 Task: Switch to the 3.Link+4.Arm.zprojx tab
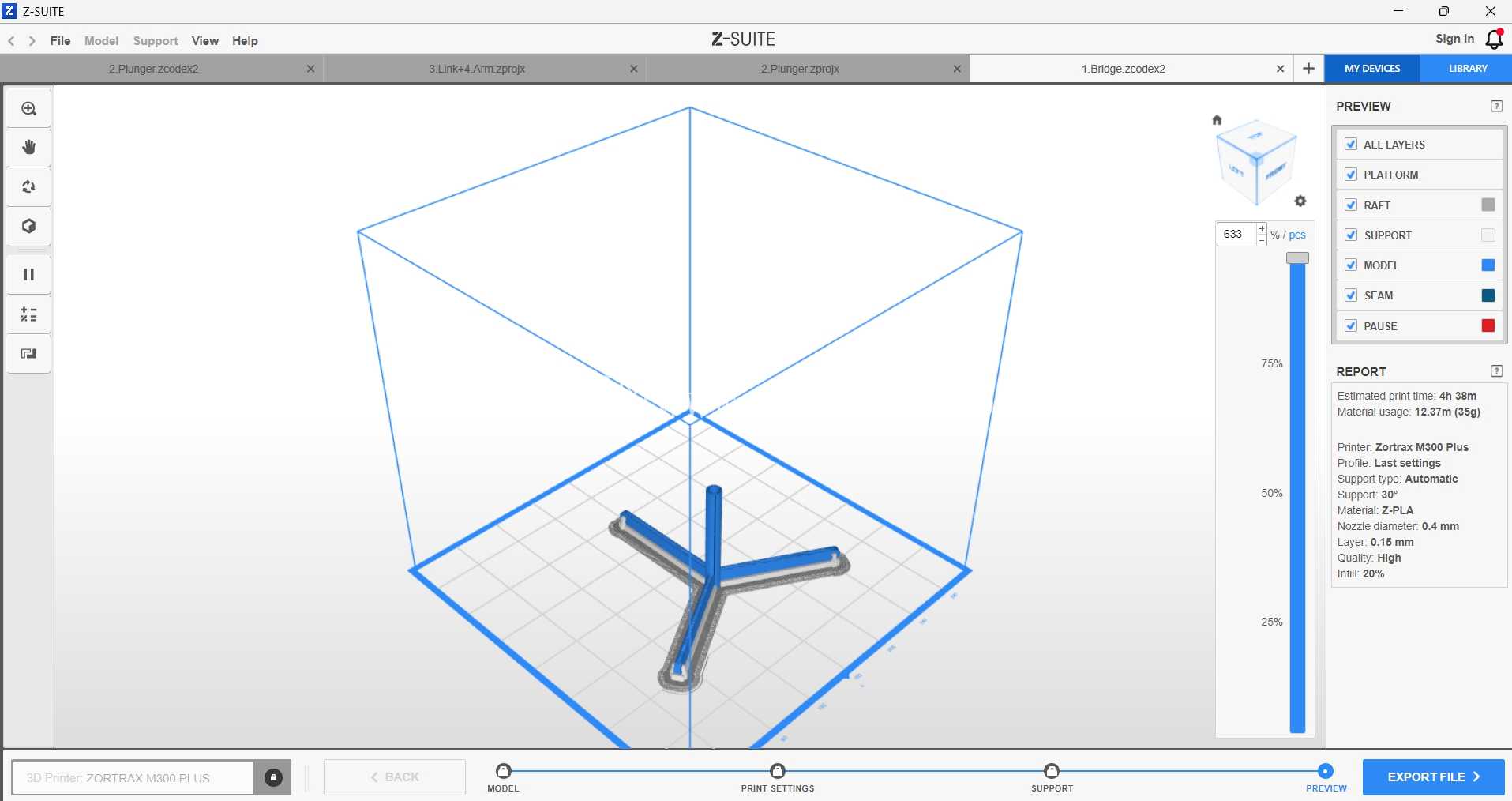click(x=477, y=69)
